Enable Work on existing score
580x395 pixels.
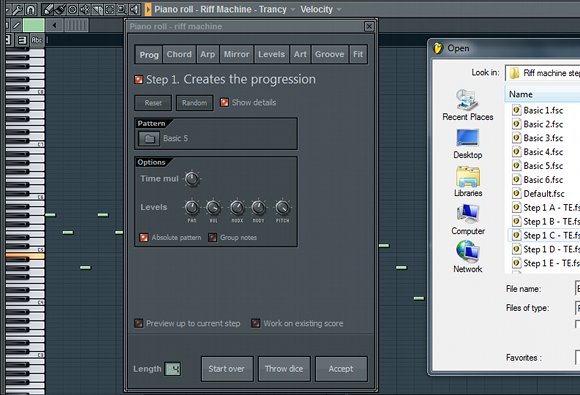(256, 324)
